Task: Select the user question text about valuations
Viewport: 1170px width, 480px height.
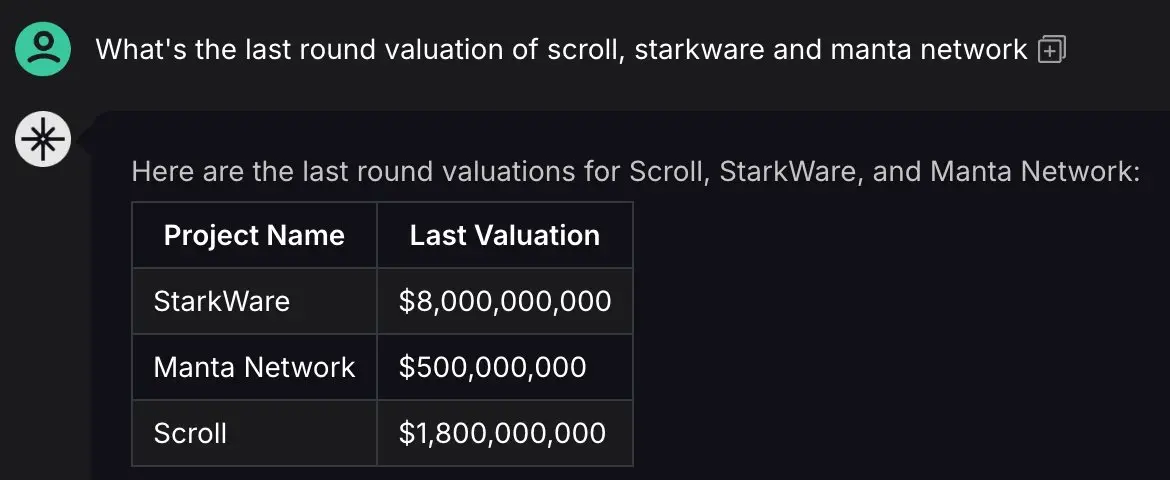Action: click(x=561, y=49)
